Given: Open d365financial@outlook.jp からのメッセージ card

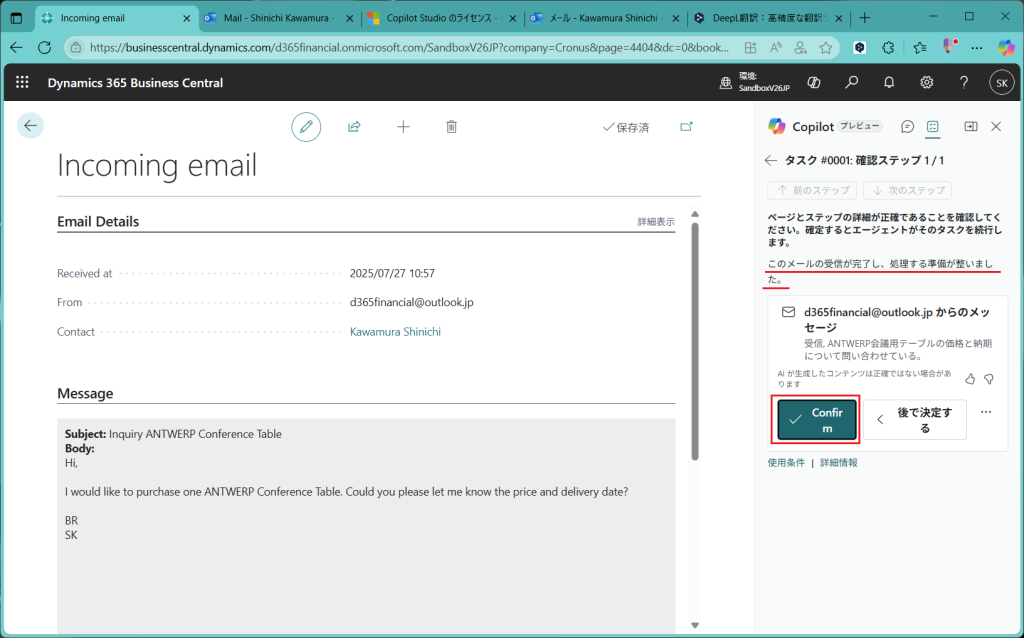Looking at the screenshot, I should [x=888, y=334].
